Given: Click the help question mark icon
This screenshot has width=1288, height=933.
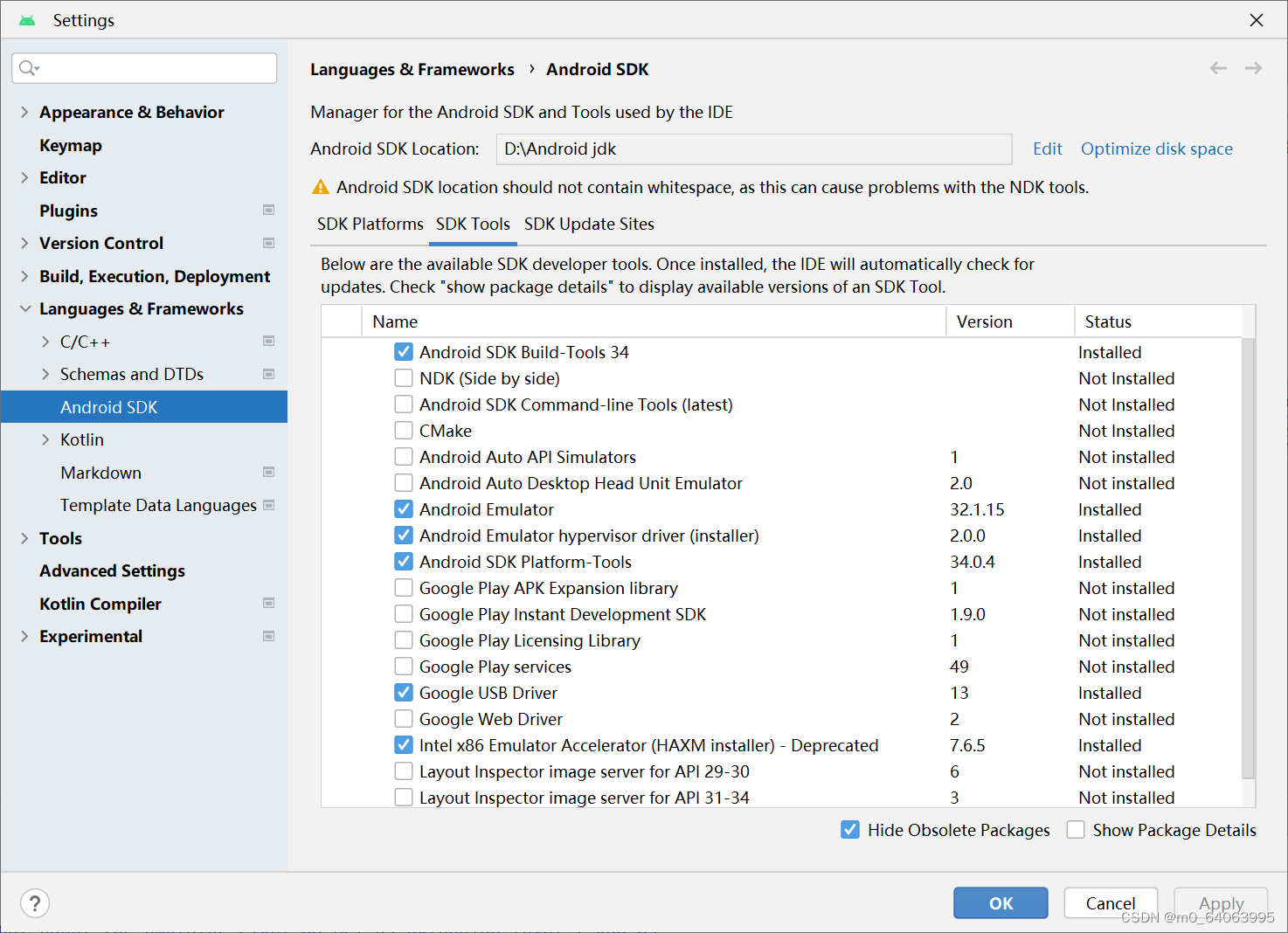Looking at the screenshot, I should pos(35,903).
